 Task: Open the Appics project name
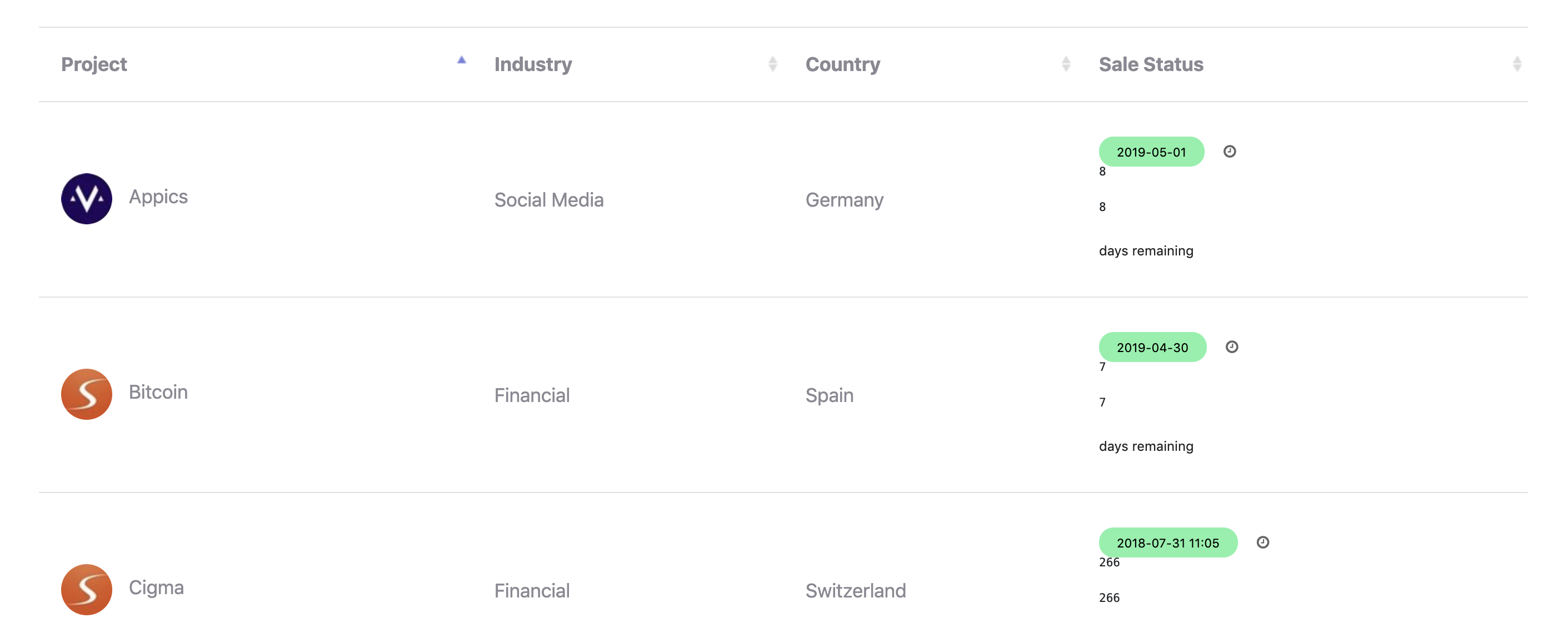pos(158,197)
